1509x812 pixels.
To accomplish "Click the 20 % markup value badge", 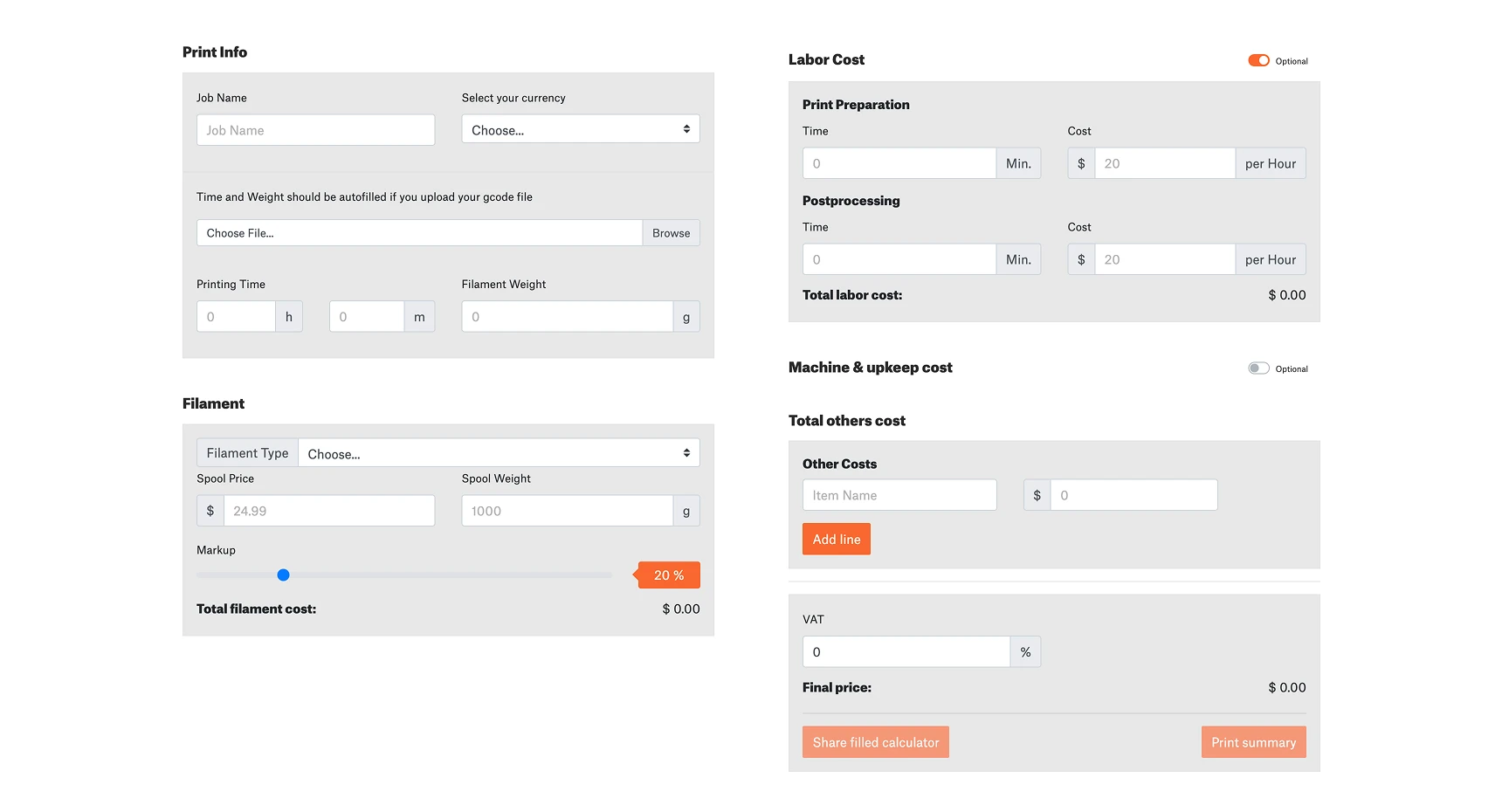I will 669,575.
